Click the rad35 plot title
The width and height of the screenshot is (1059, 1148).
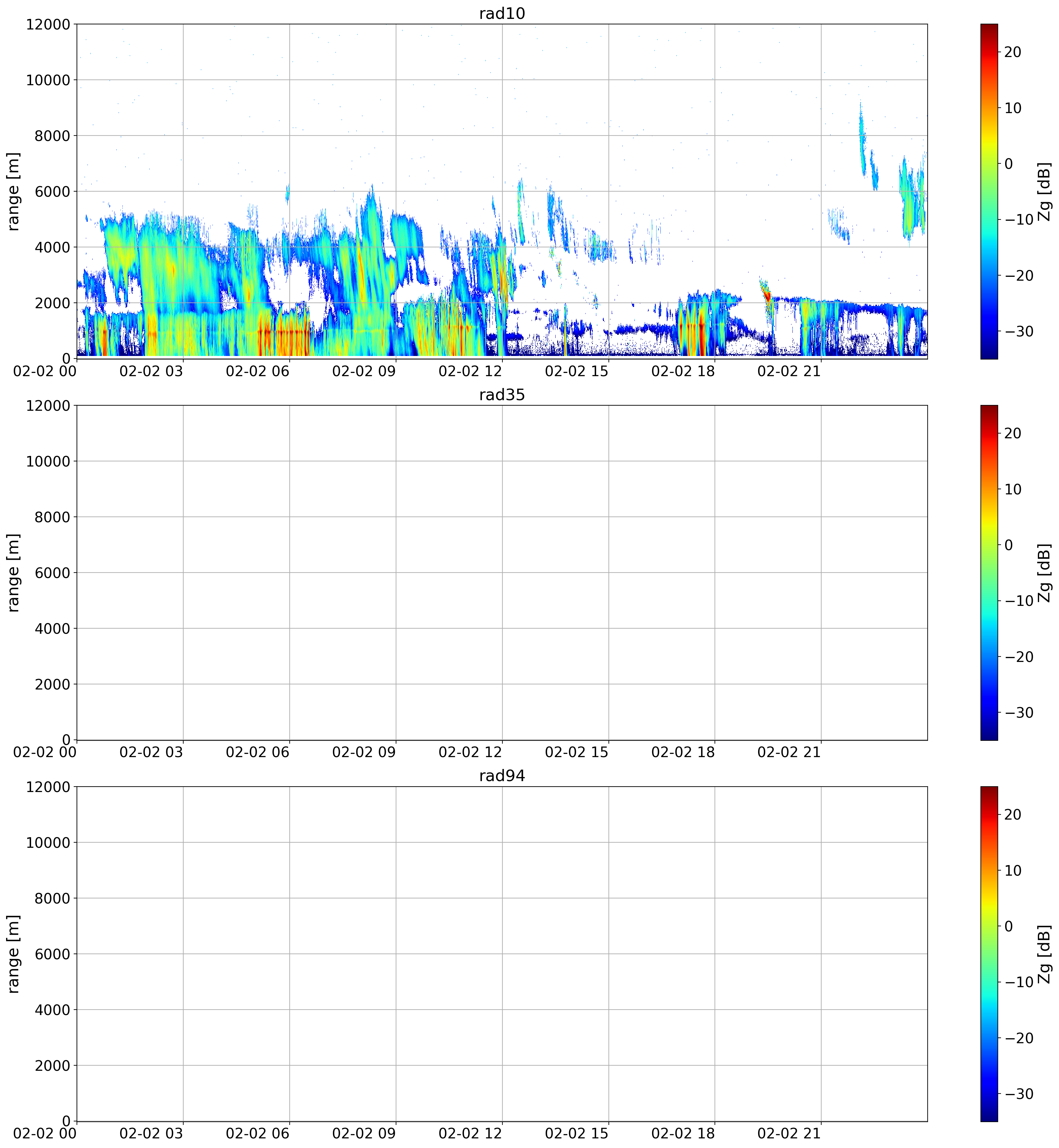(502, 395)
